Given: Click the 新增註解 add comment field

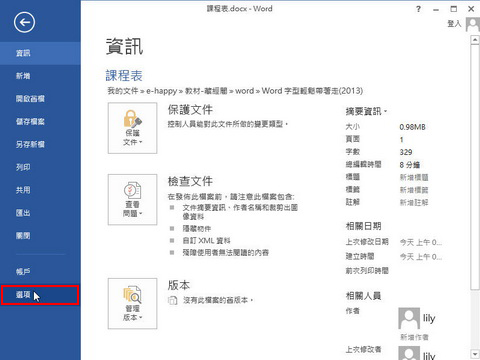Looking at the screenshot, I should [x=414, y=202].
